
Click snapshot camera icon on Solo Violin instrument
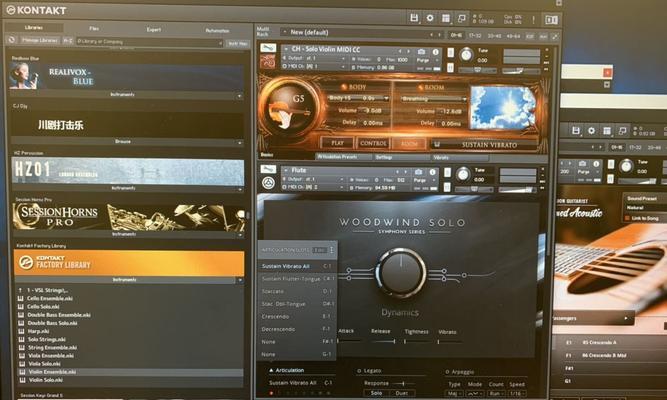[421, 51]
